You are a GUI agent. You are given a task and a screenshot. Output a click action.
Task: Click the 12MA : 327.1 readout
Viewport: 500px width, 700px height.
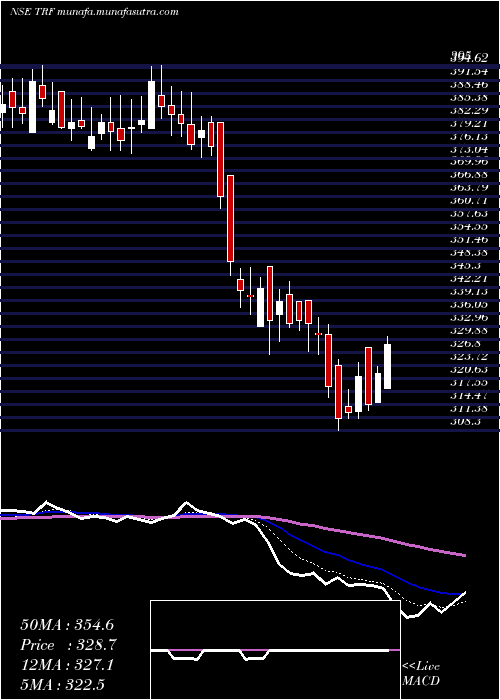(67, 665)
